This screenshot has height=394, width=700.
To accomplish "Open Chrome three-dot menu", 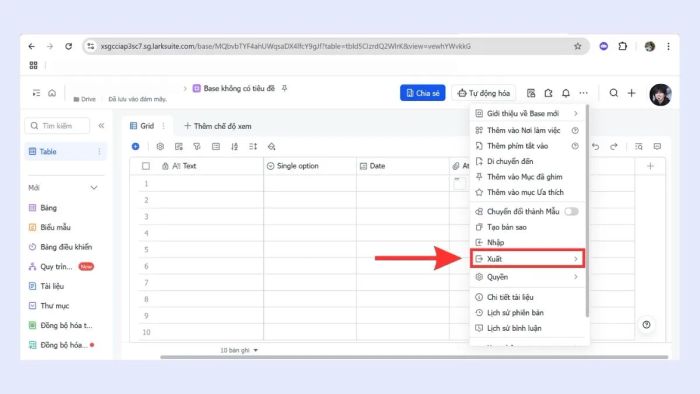I will coord(668,46).
